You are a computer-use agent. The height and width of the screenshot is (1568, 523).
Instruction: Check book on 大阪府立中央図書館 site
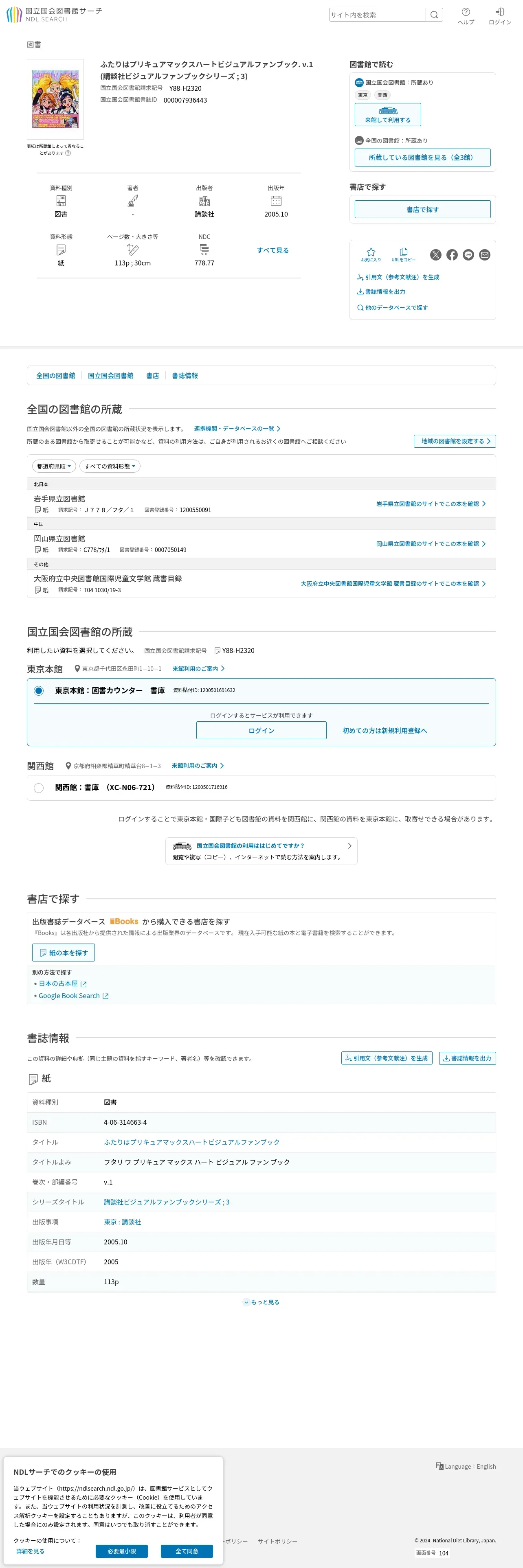tap(393, 584)
